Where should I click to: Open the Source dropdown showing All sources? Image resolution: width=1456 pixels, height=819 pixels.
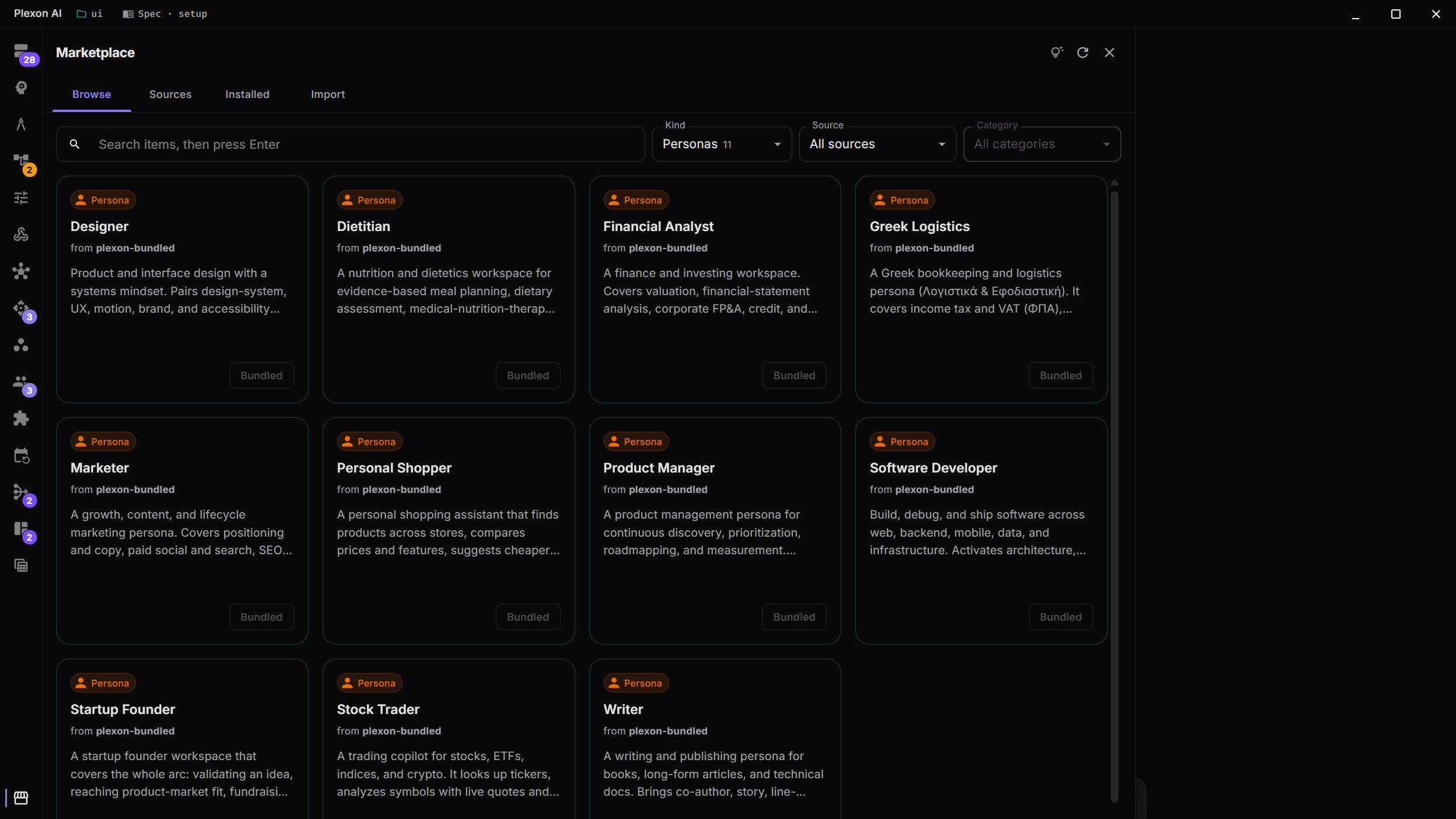pos(877,144)
